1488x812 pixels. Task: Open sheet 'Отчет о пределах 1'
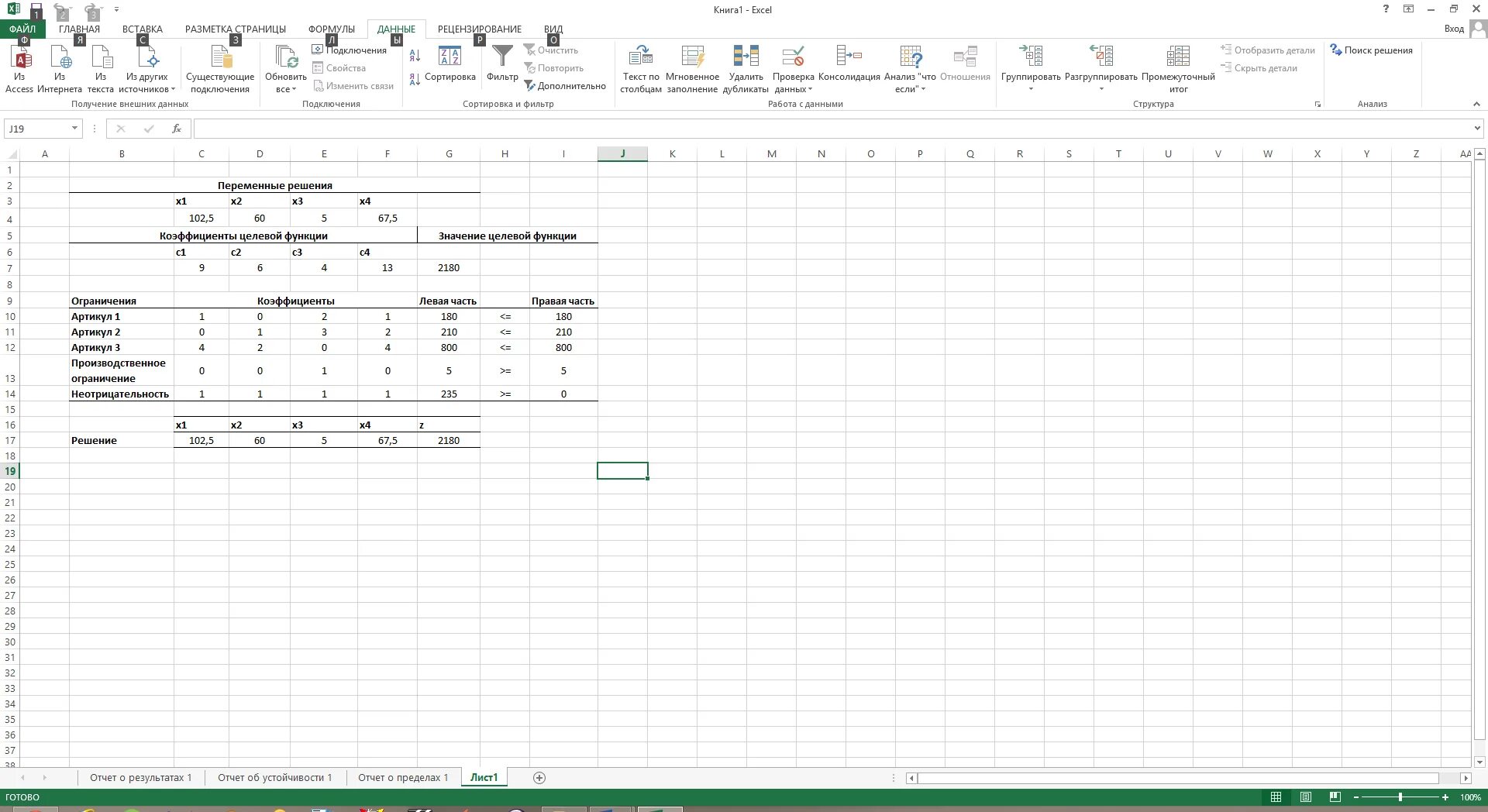pyautogui.click(x=403, y=778)
